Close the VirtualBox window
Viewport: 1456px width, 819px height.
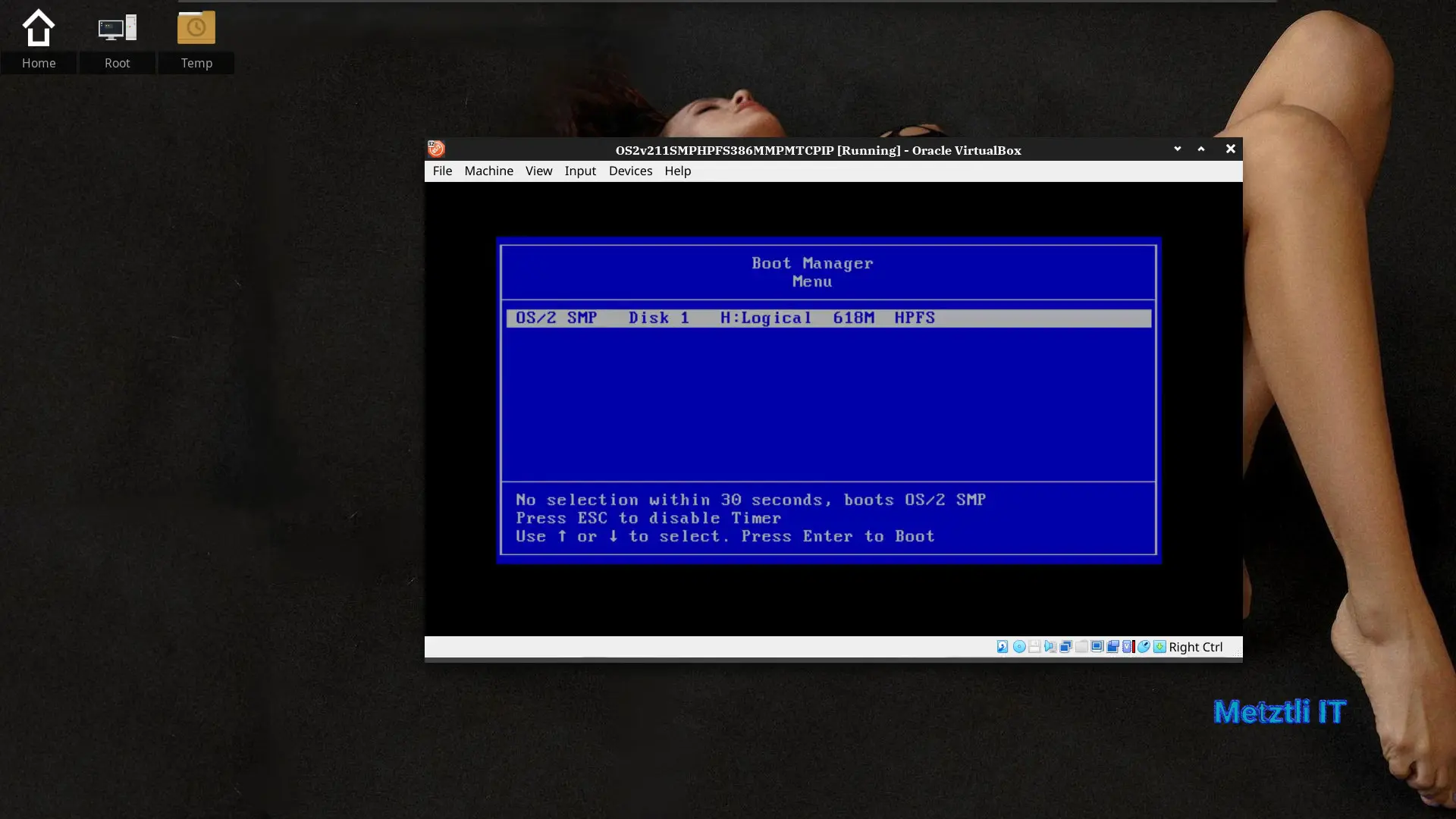[x=1231, y=149]
